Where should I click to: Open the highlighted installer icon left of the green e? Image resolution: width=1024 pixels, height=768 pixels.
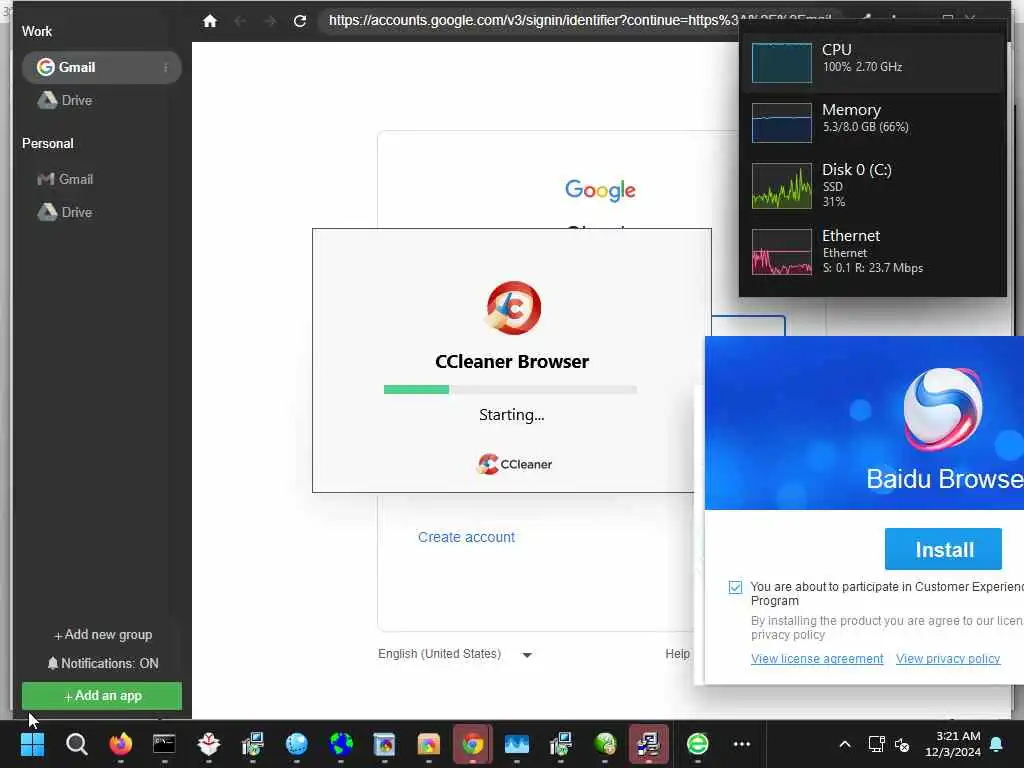(x=648, y=744)
